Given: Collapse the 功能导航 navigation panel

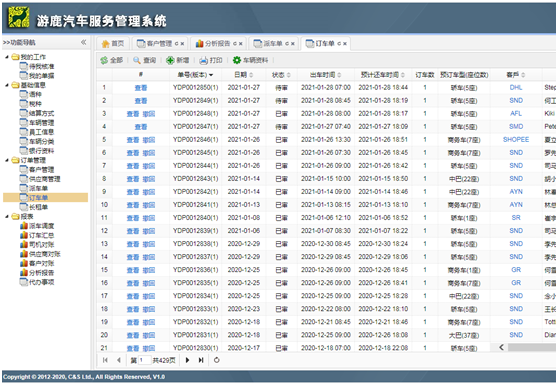Looking at the screenshot, I should click(x=84, y=42).
